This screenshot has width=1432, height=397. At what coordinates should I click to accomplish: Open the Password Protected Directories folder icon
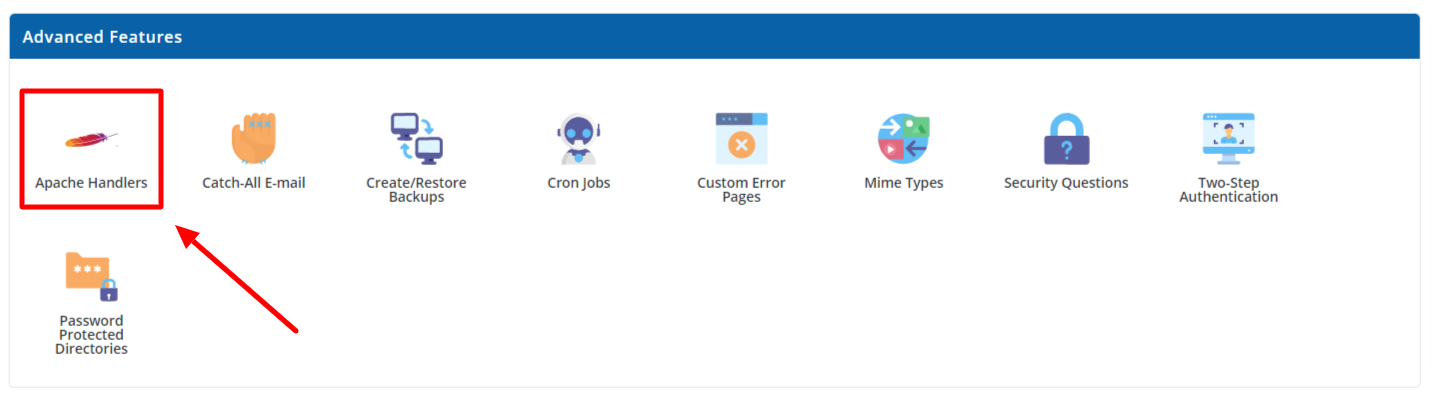[x=91, y=277]
